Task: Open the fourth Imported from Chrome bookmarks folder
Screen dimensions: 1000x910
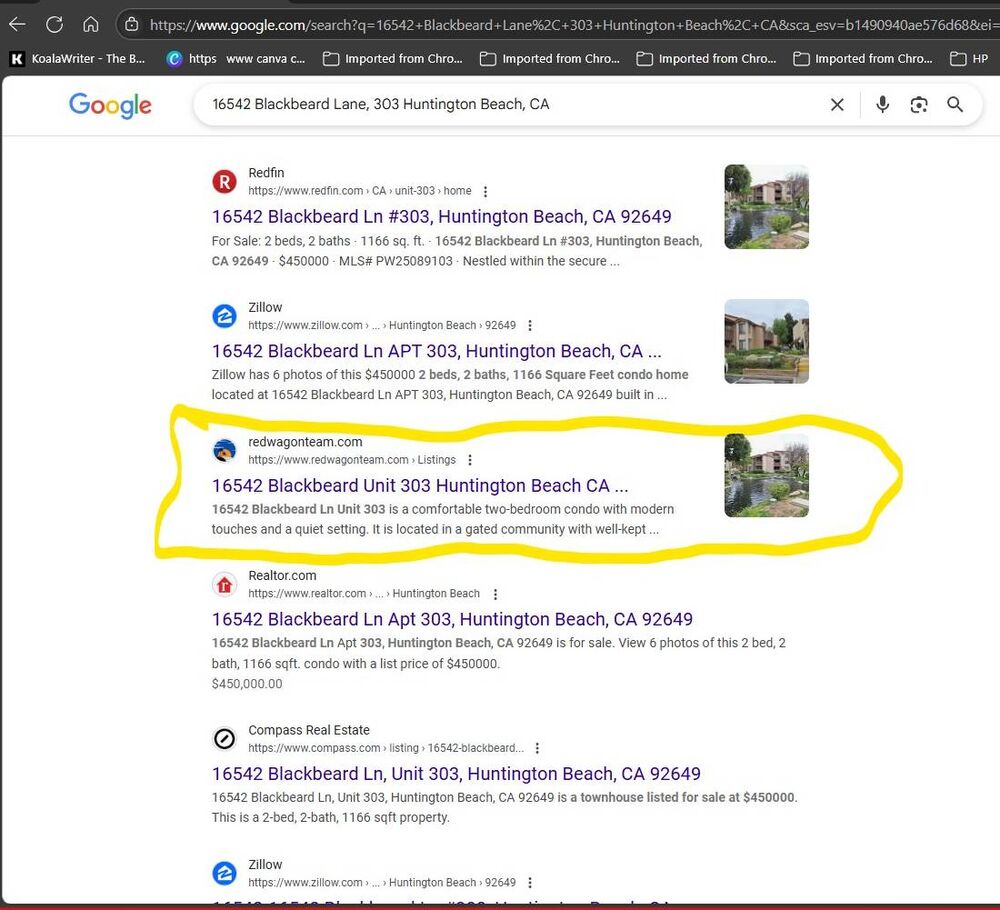Action: [x=862, y=59]
